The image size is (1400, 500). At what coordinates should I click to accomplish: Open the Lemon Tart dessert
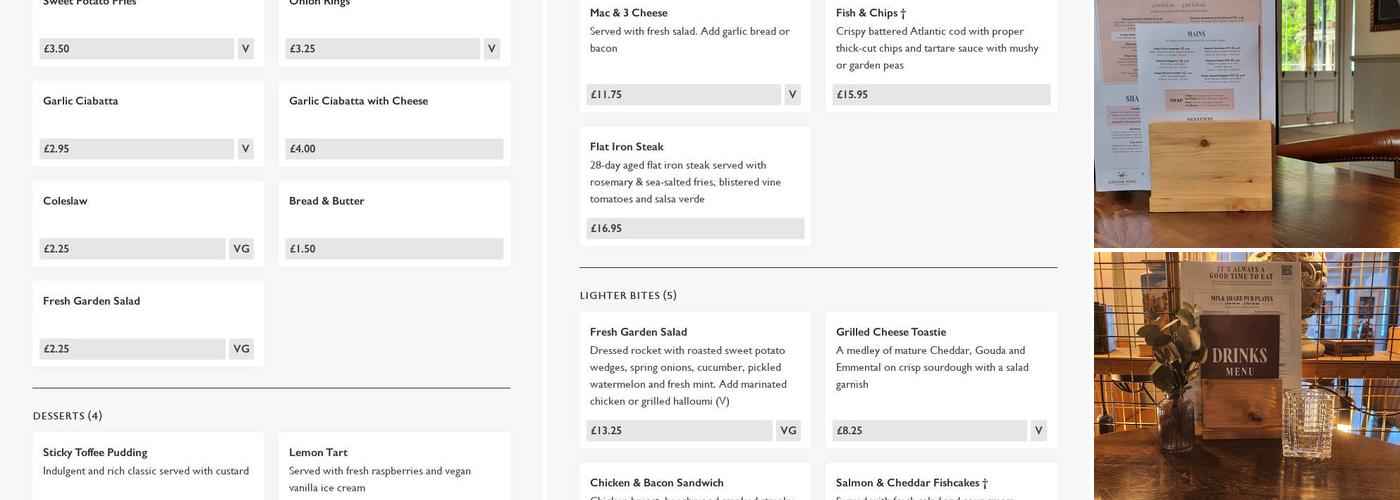(318, 452)
